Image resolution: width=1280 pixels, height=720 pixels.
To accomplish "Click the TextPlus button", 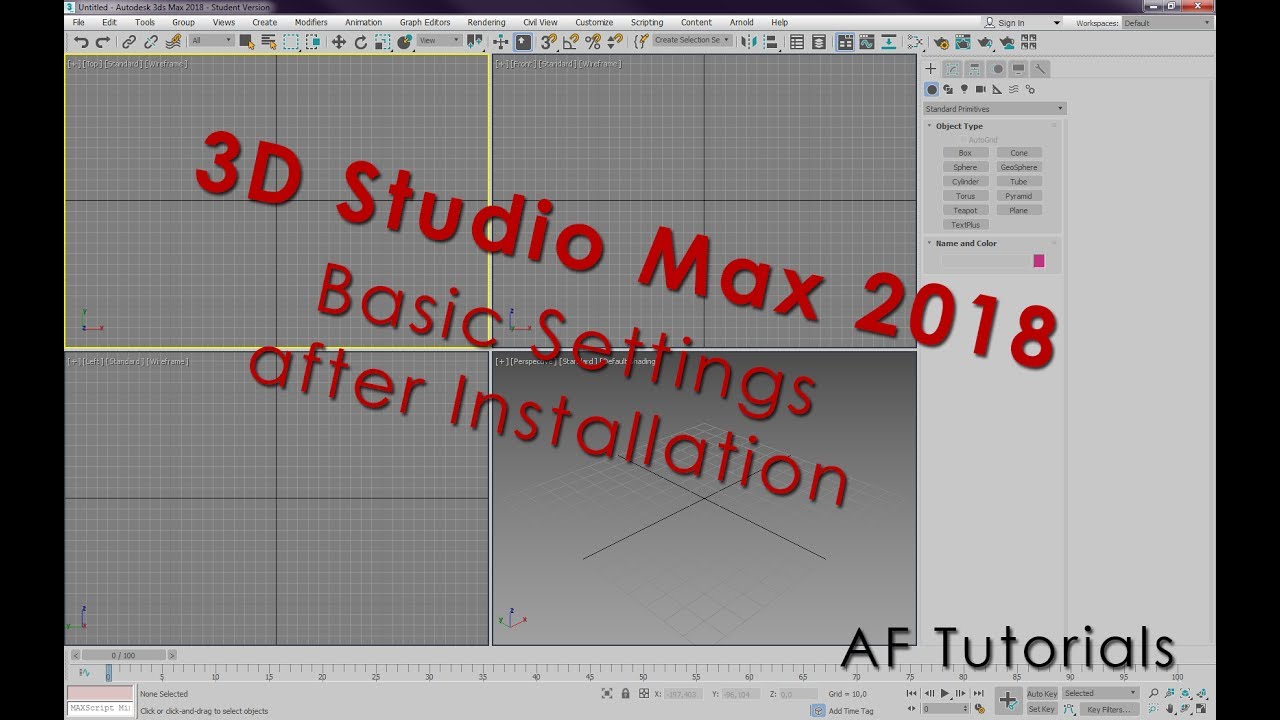I will (965, 225).
